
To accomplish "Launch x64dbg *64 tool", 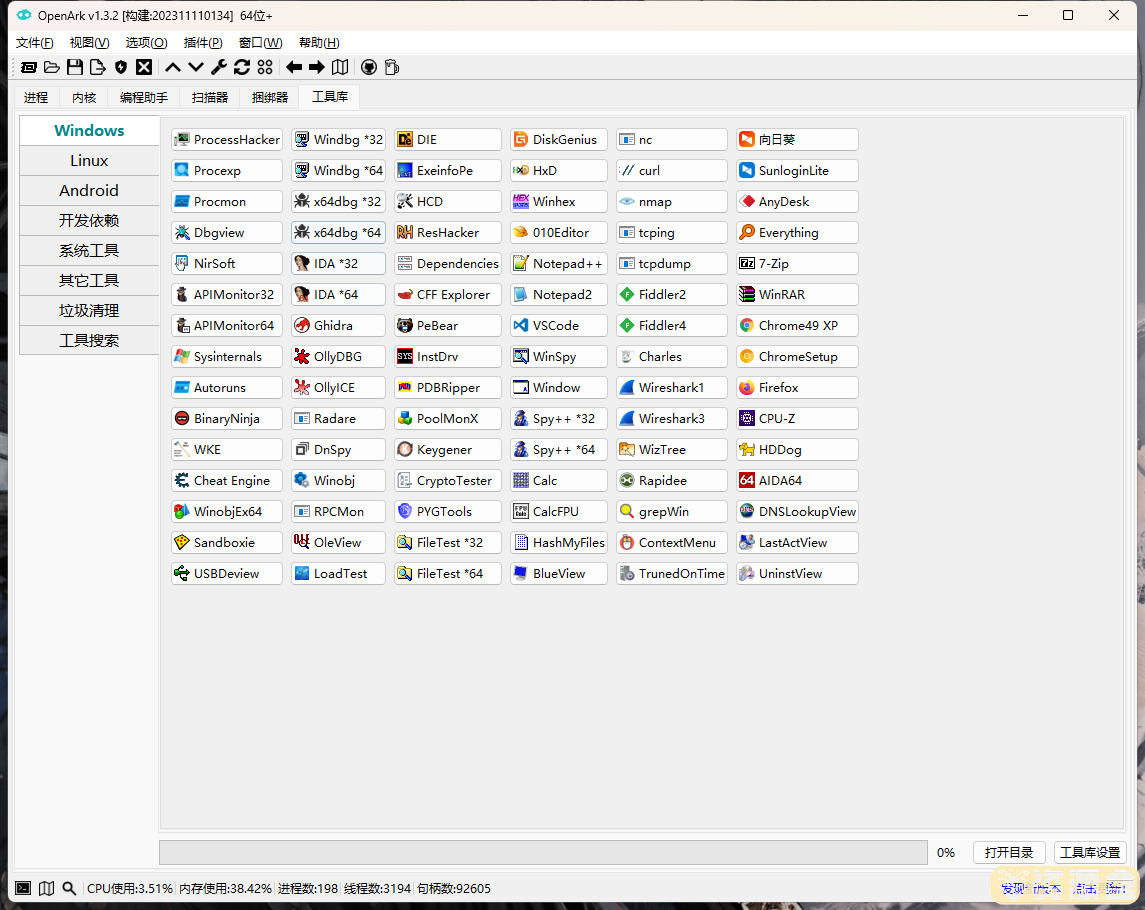I will (x=338, y=232).
